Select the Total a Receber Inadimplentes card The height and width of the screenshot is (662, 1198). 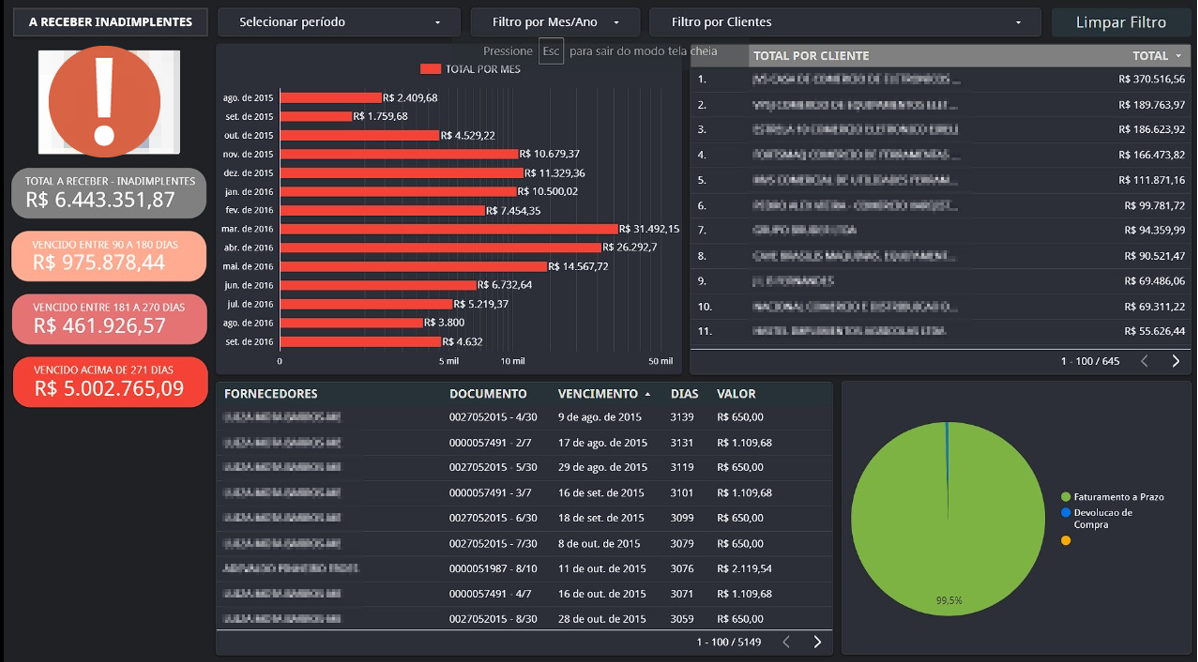[109, 193]
